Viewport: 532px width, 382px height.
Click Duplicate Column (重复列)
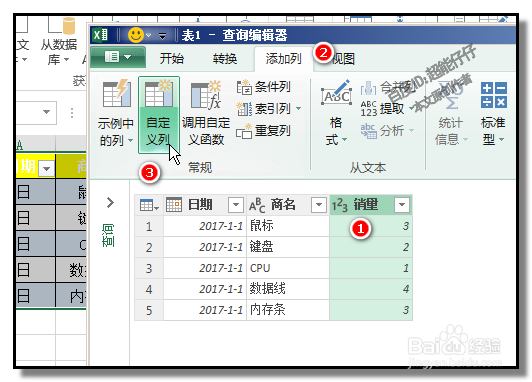pyautogui.click(x=264, y=131)
